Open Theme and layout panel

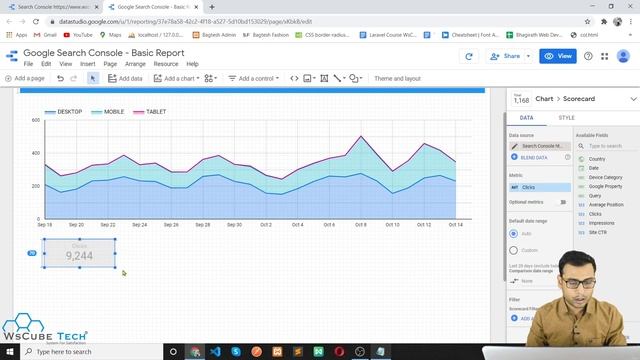coord(397,78)
